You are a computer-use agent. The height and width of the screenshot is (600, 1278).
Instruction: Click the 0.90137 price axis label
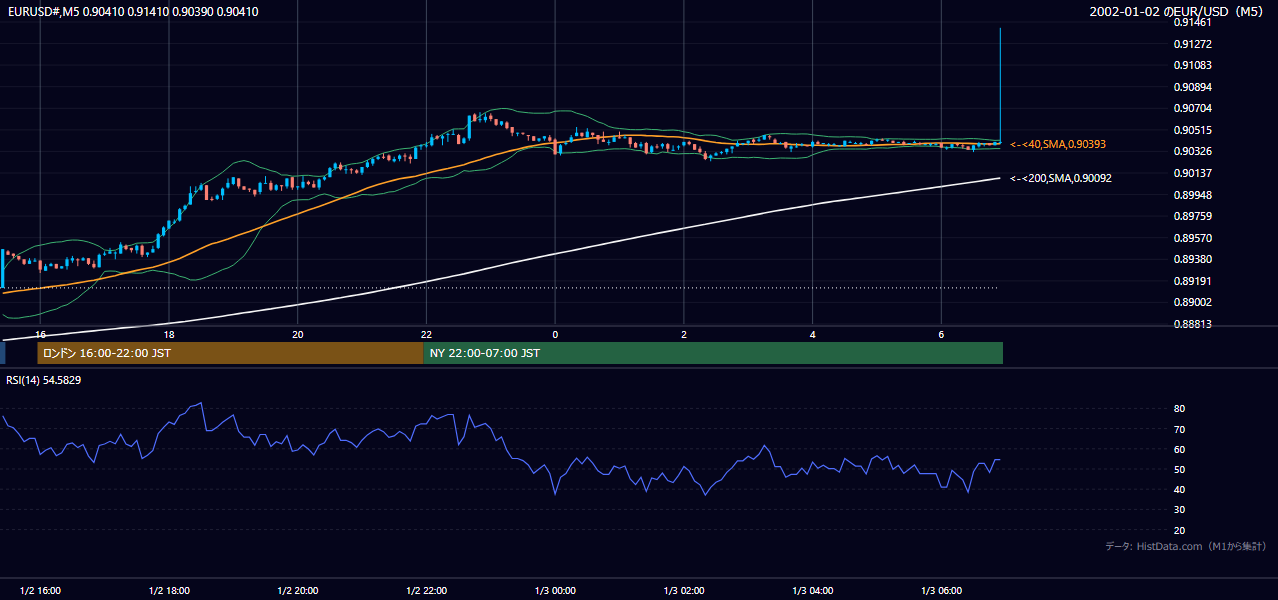tap(1192, 173)
